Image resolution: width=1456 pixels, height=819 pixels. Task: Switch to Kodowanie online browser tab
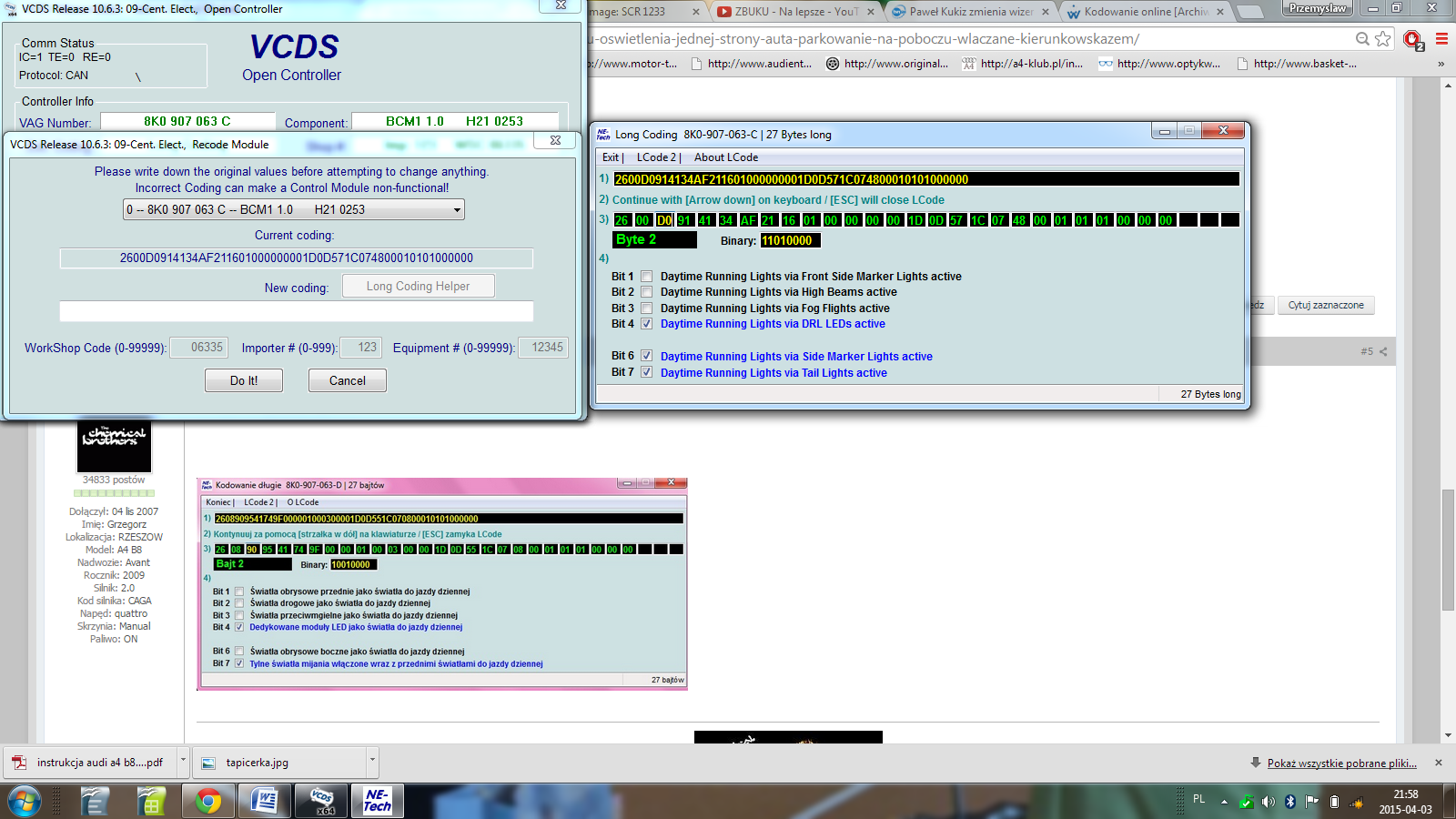[1147, 12]
